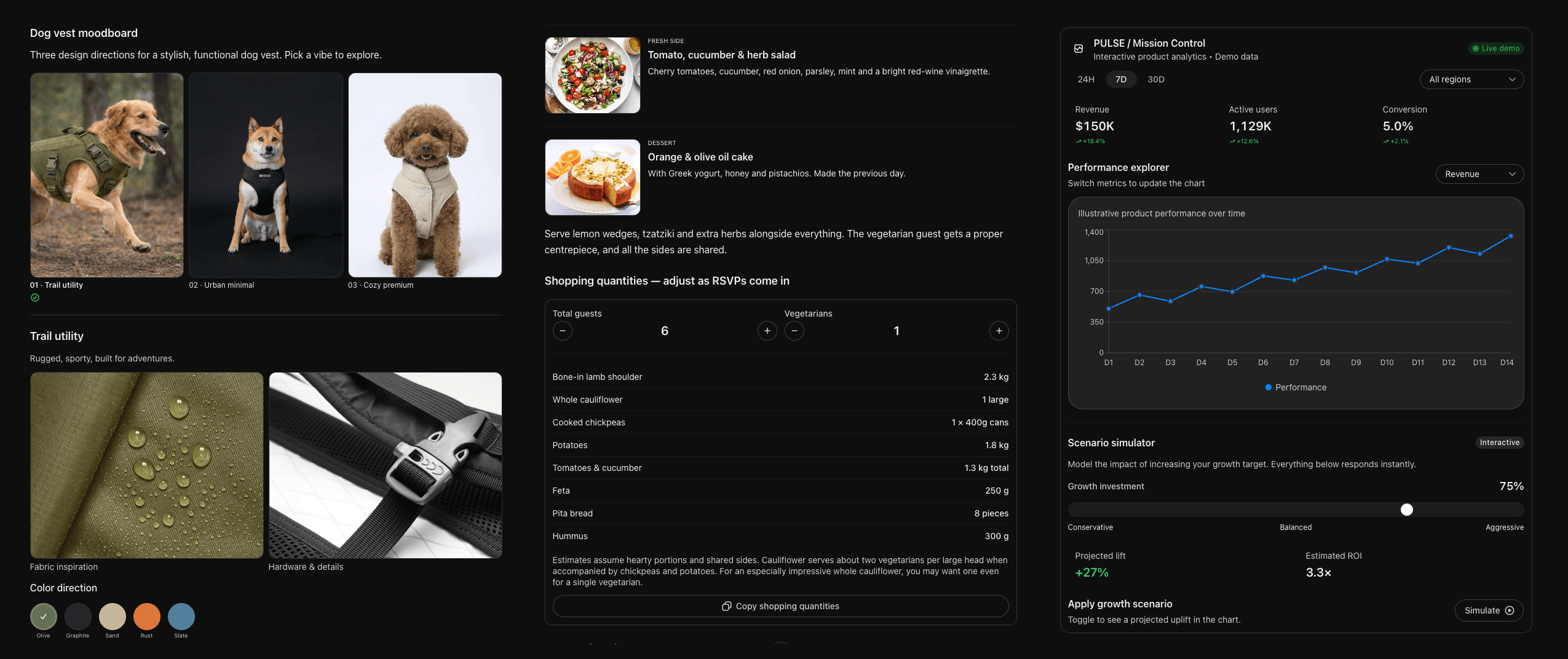Click the Estimated ROI 3.3× value
The image size is (1568, 659).
(x=1318, y=572)
